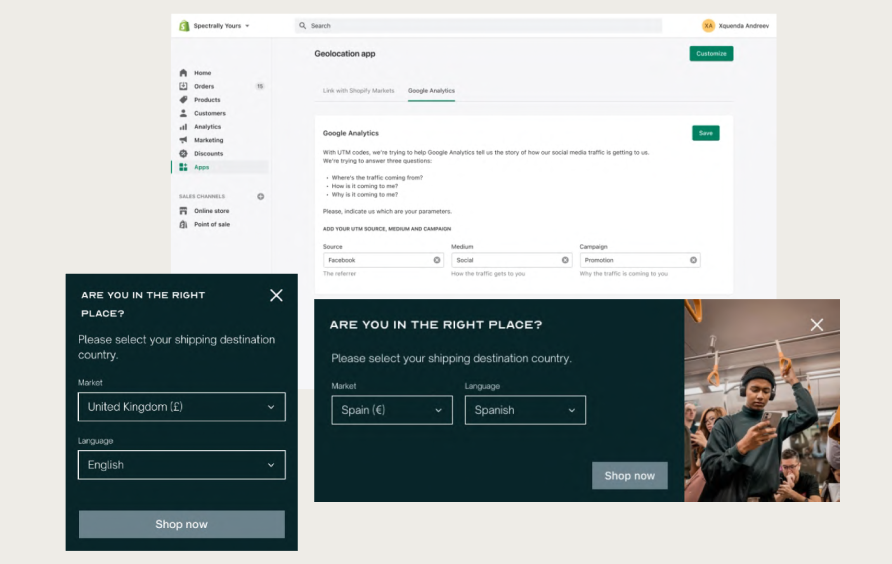Click the Marketing megaphone icon
The image size is (892, 564).
[183, 140]
